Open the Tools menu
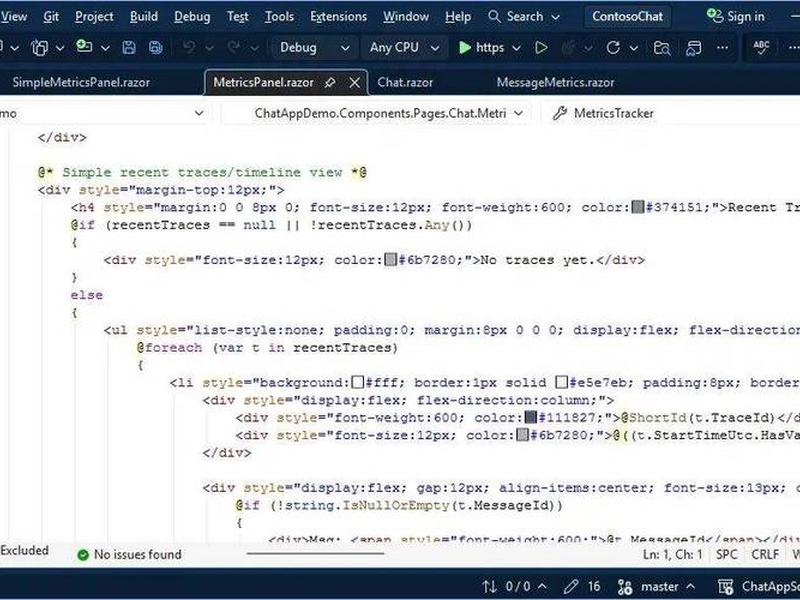 pos(279,16)
